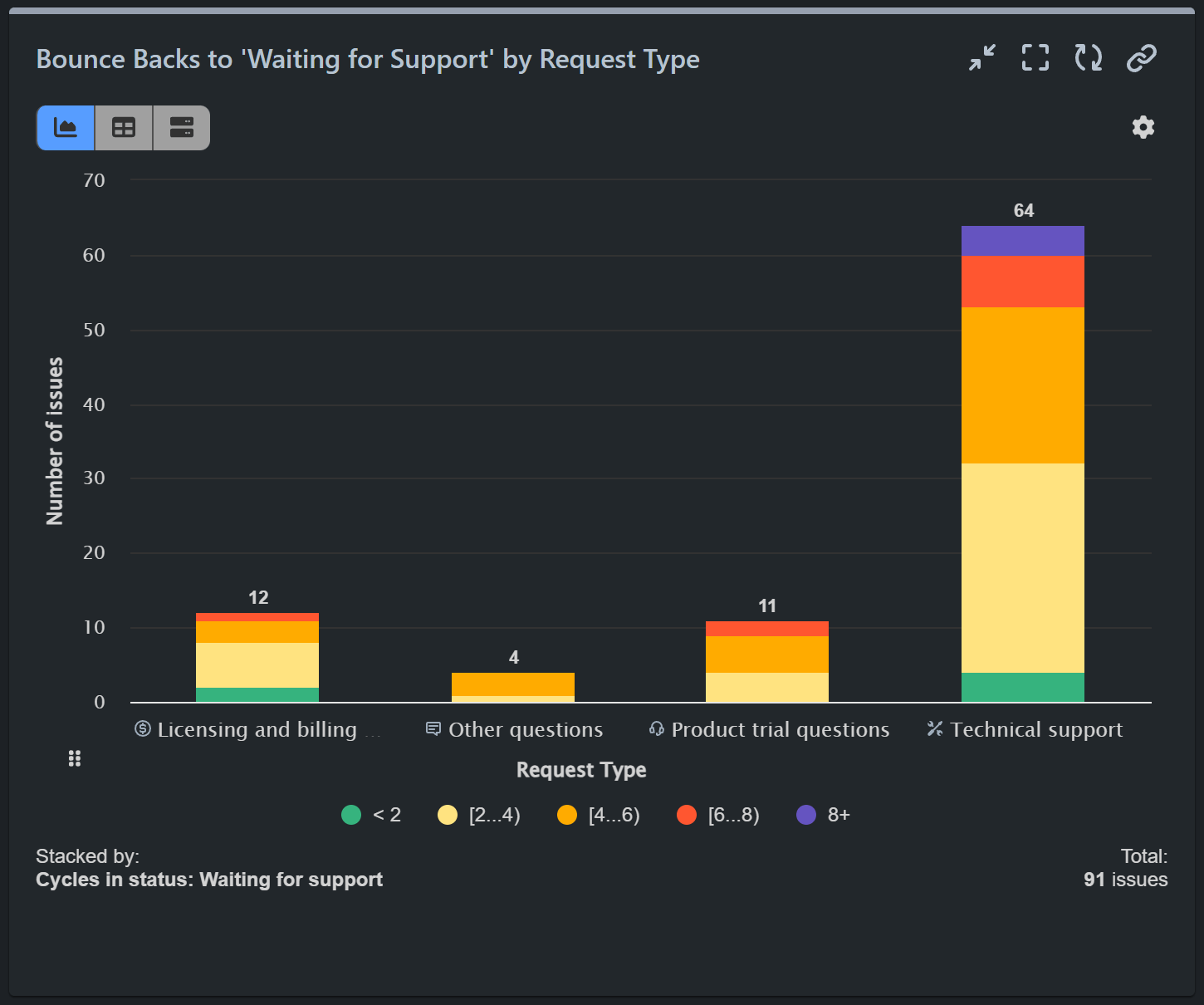Copy the widget link

pyautogui.click(x=1141, y=58)
